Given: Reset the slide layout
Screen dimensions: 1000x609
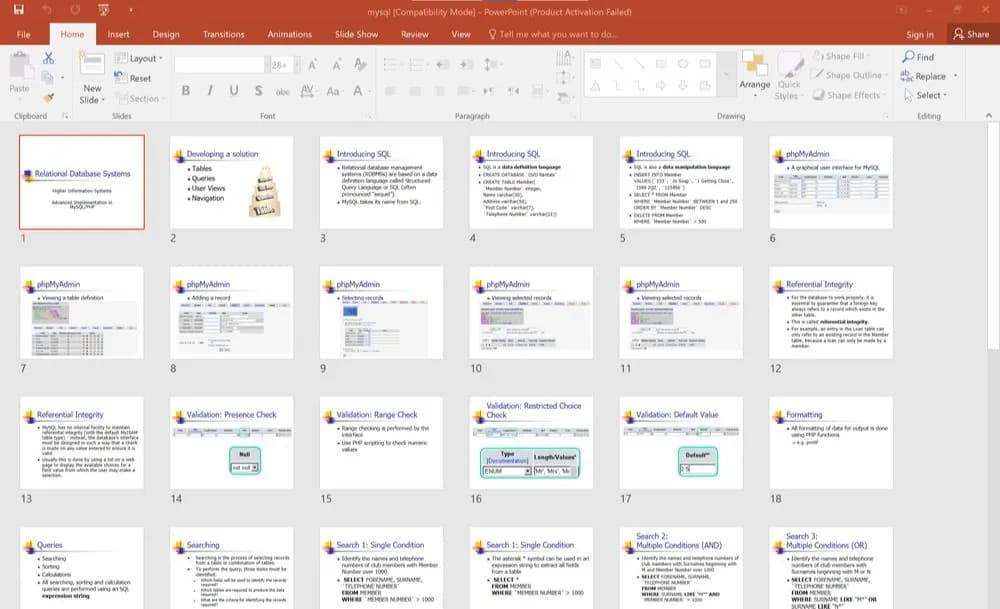Looking at the screenshot, I should pyautogui.click(x=133, y=78).
